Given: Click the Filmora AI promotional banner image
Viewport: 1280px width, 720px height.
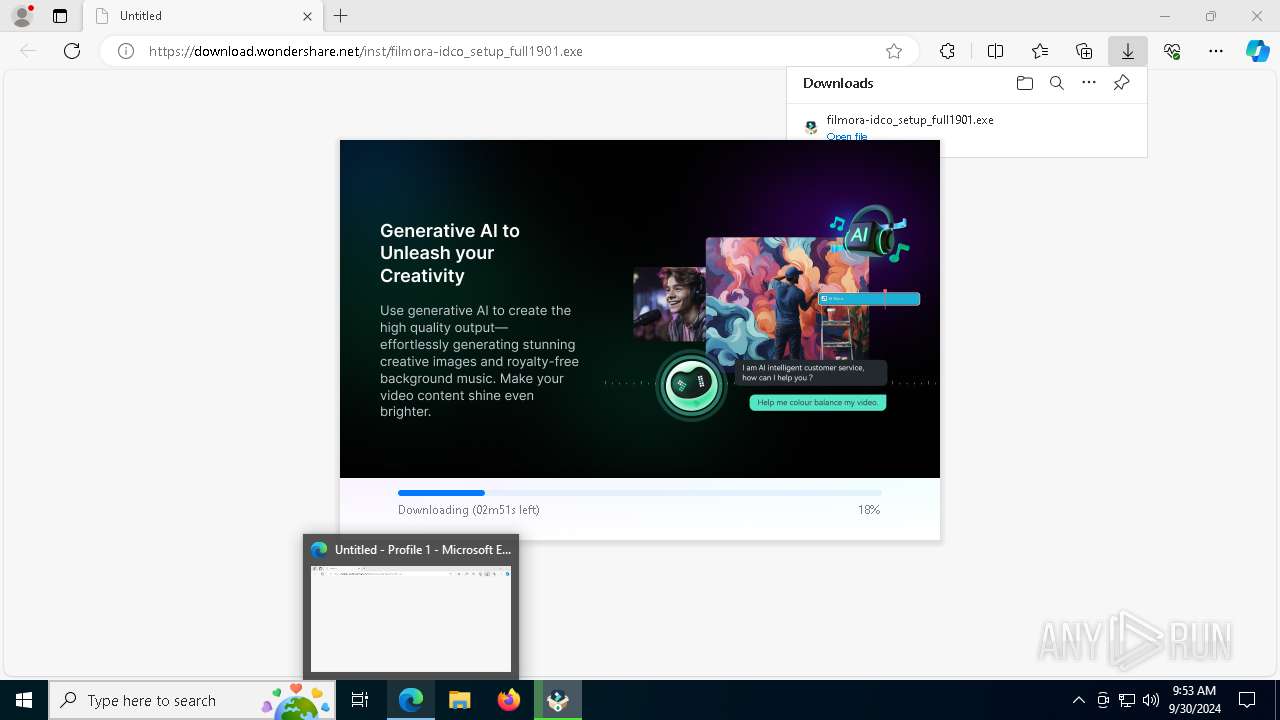Looking at the screenshot, I should tap(640, 309).
